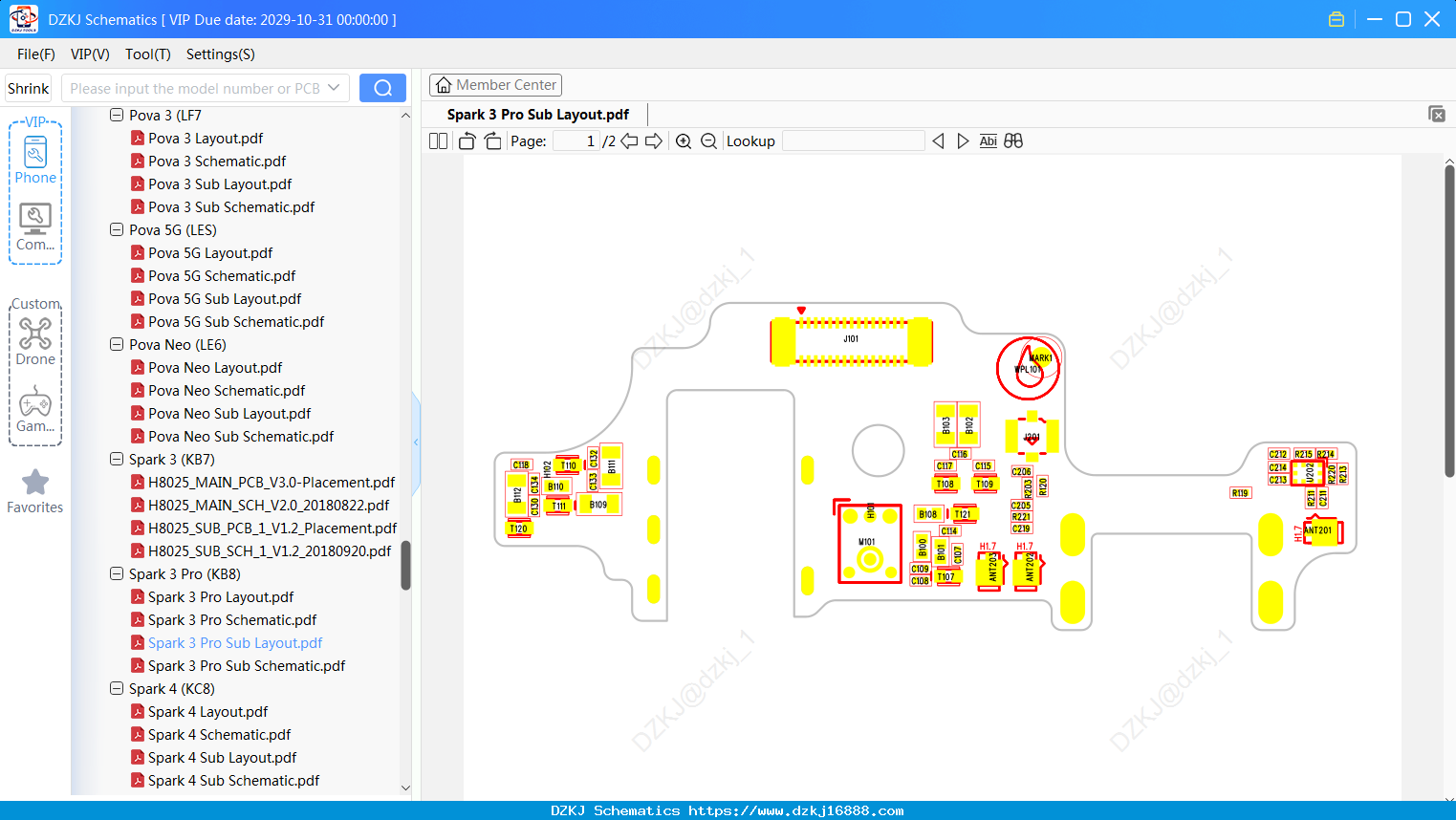The height and width of the screenshot is (820, 1456).
Task: Click the blue search button
Action: click(382, 88)
